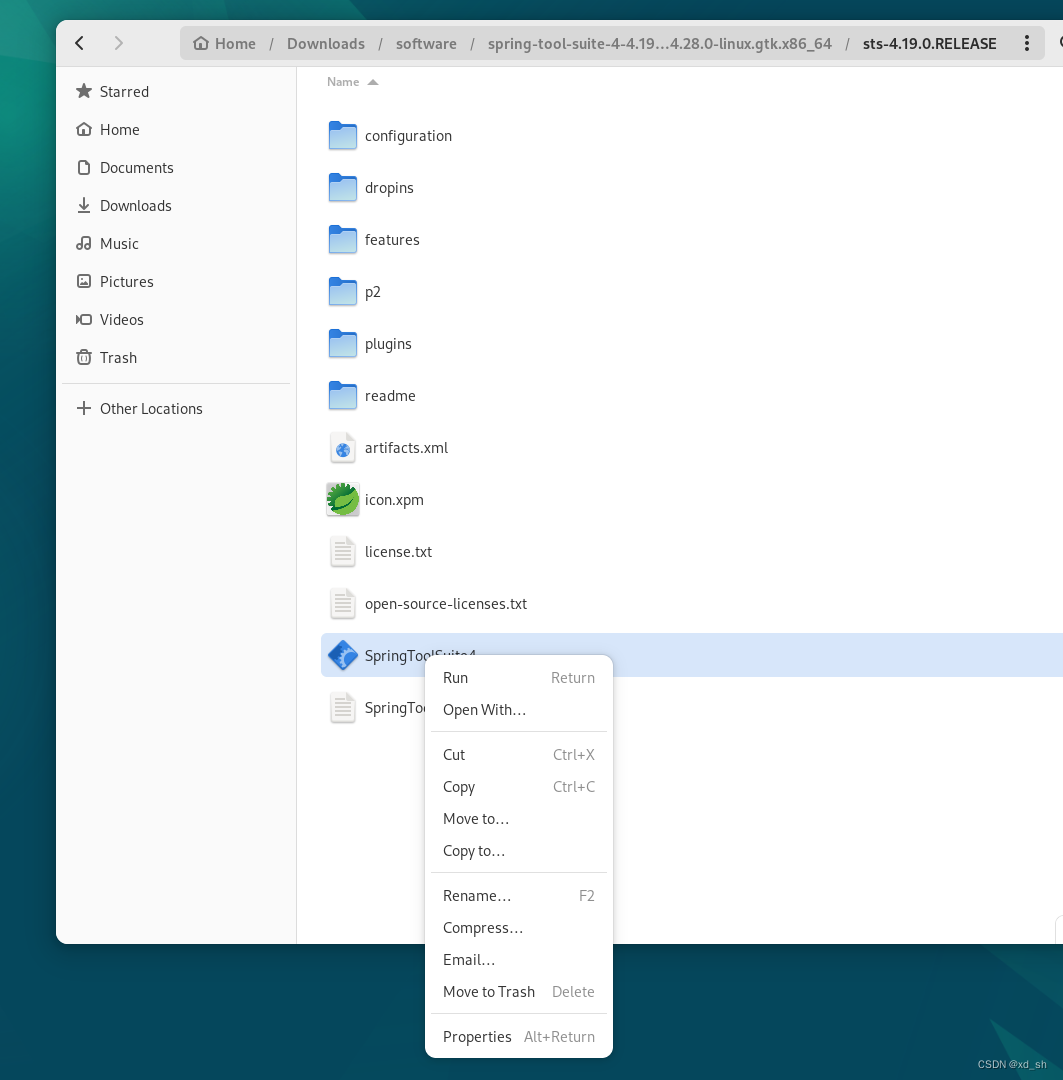Open the three-dot path bar menu
Viewport: 1063px width, 1080px height.
pyautogui.click(x=1026, y=43)
